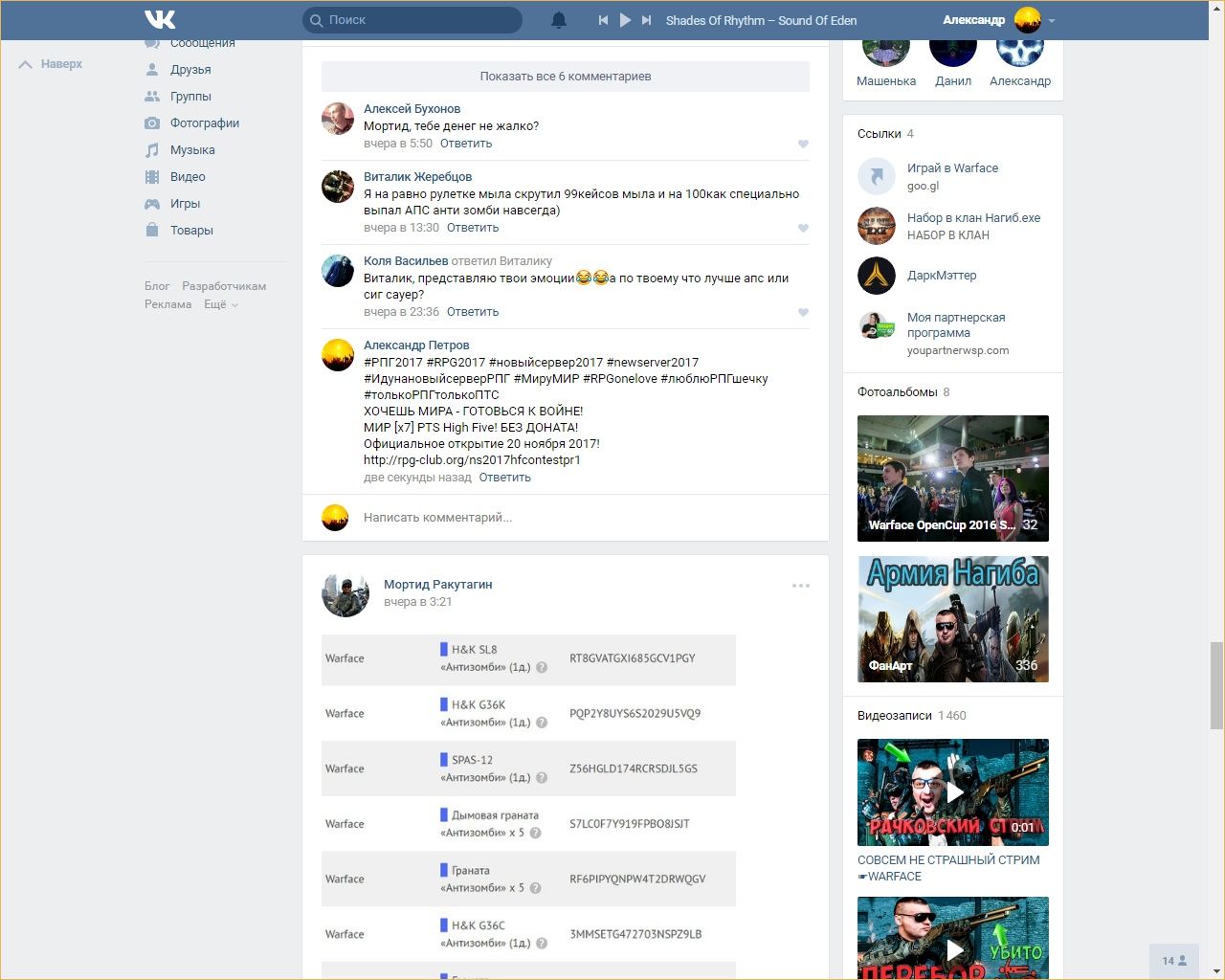Click the Видео film icon
Screen dimensions: 1225x980
(x=152, y=177)
